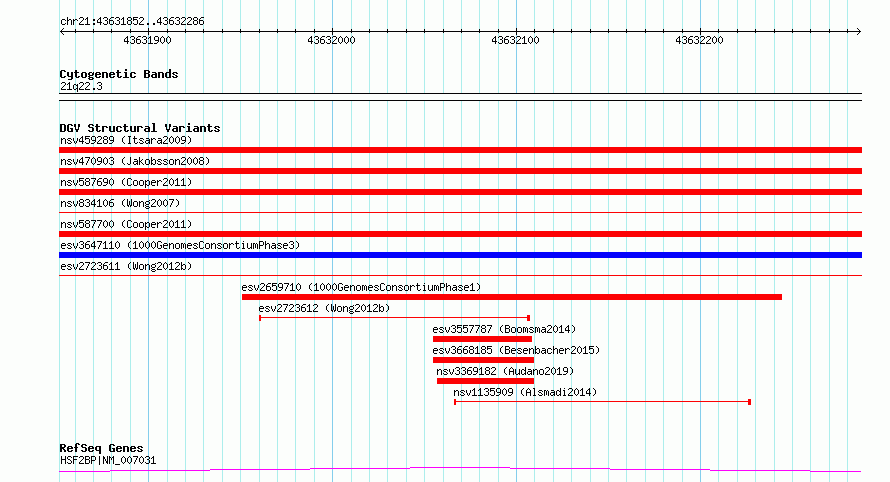Select the 43632000 ruler coordinate
The image size is (890, 482).
[x=331, y=40]
